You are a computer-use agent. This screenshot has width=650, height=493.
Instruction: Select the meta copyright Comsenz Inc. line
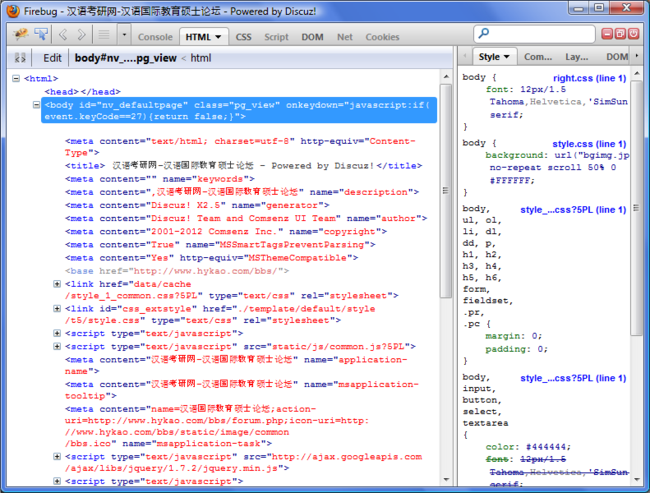tap(226, 232)
